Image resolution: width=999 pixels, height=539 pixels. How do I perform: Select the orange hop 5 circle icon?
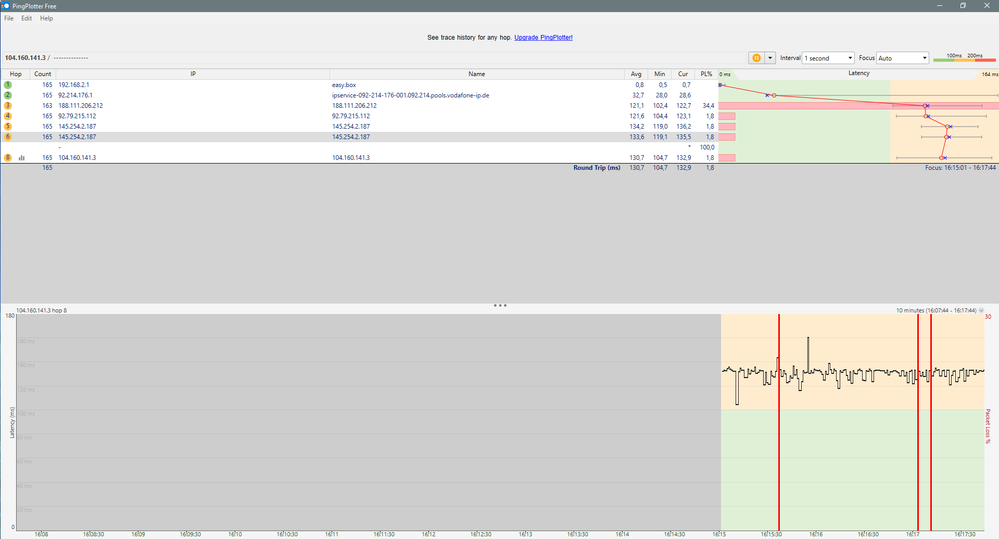(x=8, y=126)
